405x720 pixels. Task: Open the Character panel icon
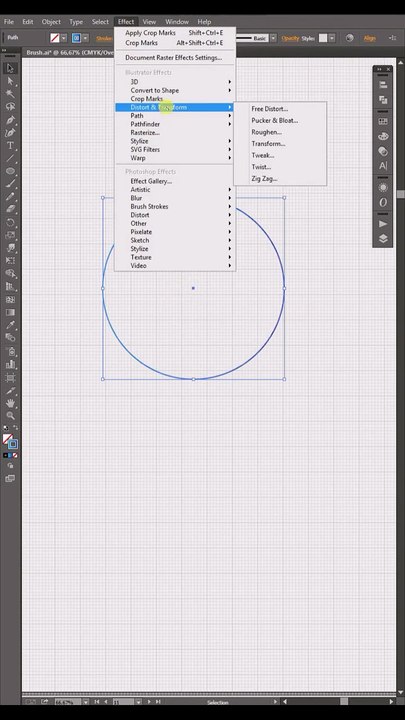tap(383, 166)
